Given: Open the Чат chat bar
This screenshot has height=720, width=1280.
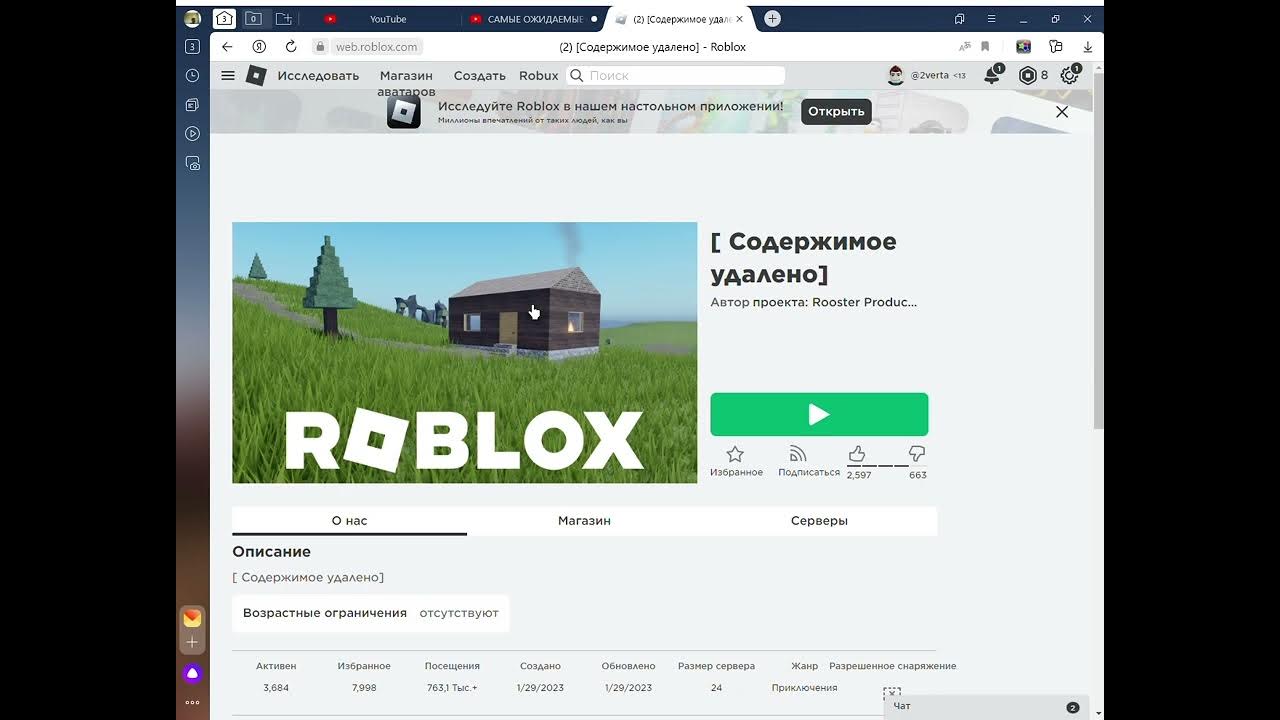Looking at the screenshot, I should point(985,707).
